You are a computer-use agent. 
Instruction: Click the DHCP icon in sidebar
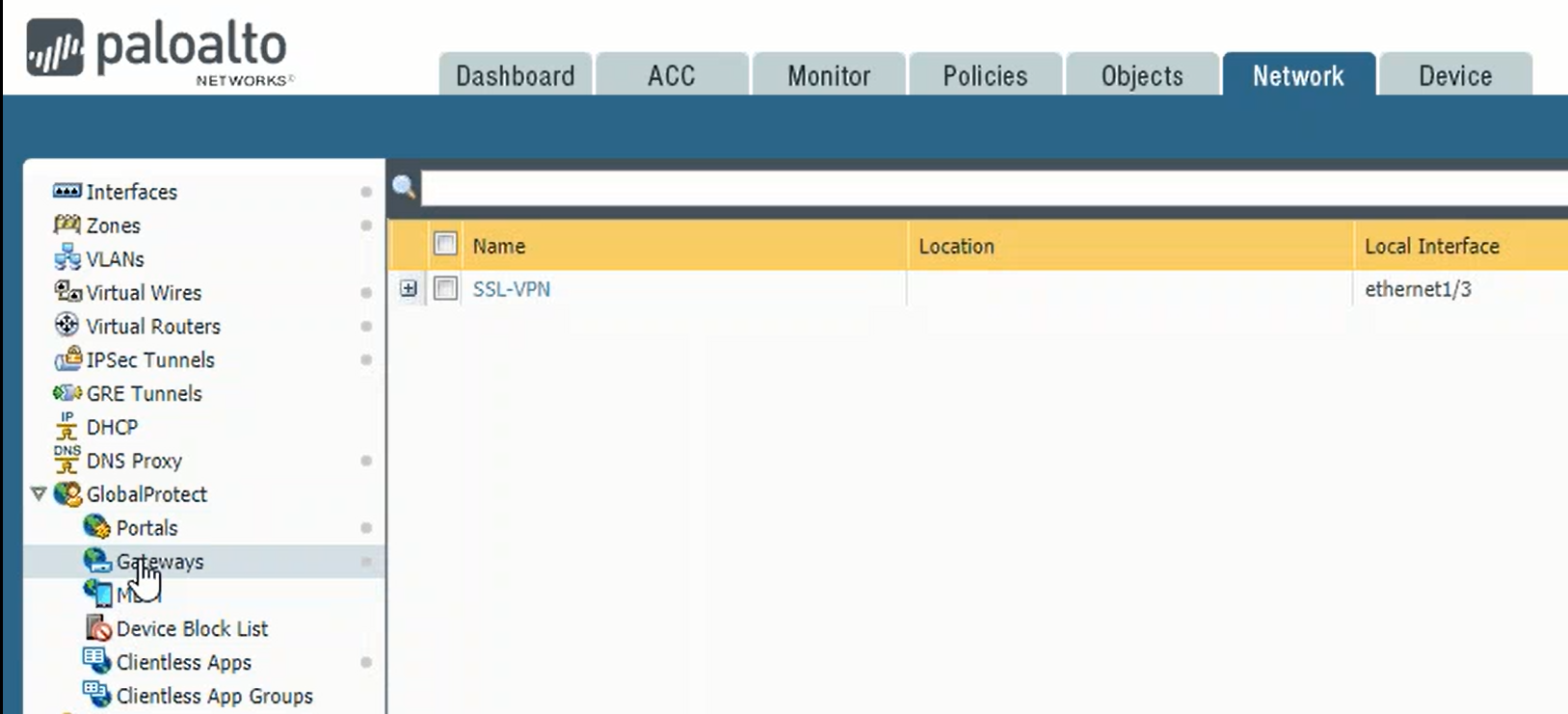click(x=66, y=427)
